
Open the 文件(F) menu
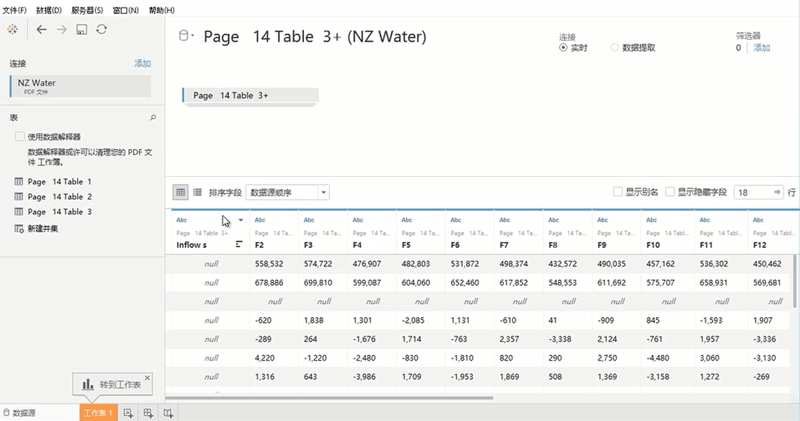14,9
